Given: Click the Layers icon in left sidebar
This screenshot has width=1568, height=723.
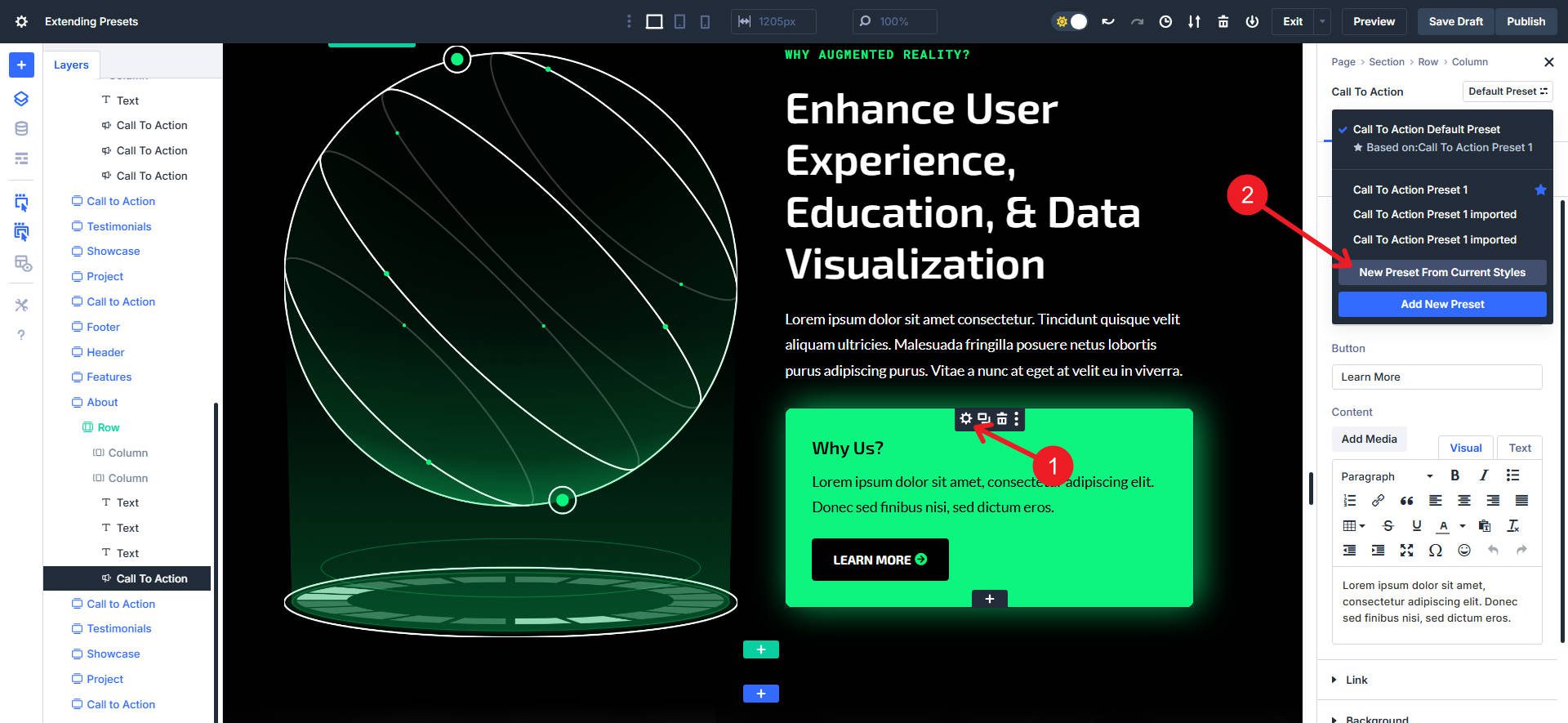Looking at the screenshot, I should [x=21, y=99].
